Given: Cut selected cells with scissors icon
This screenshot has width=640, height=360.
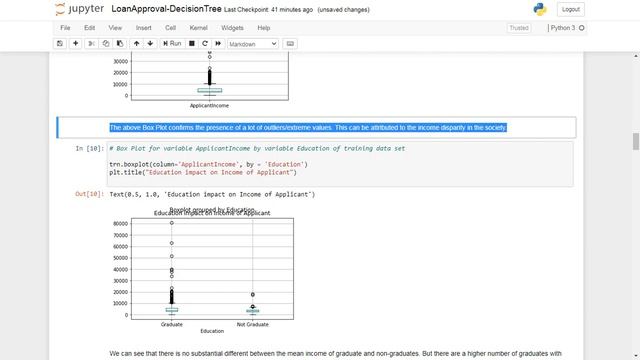Looking at the screenshot, I should [91, 43].
